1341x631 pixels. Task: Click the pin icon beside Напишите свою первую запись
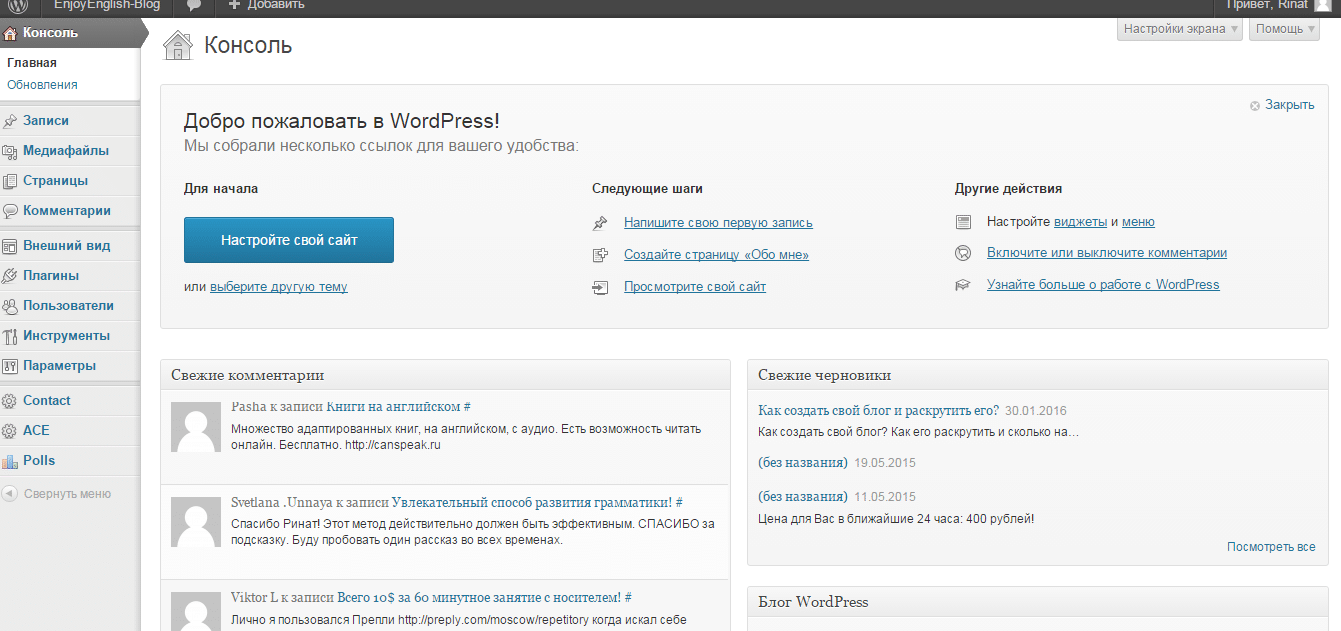pyautogui.click(x=600, y=223)
